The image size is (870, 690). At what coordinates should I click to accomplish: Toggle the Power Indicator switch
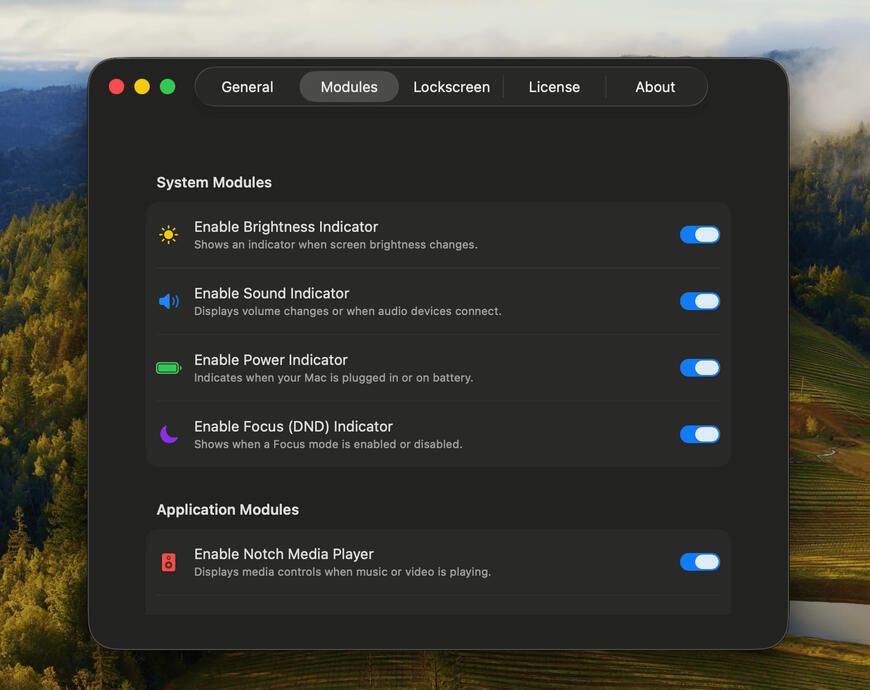click(699, 368)
